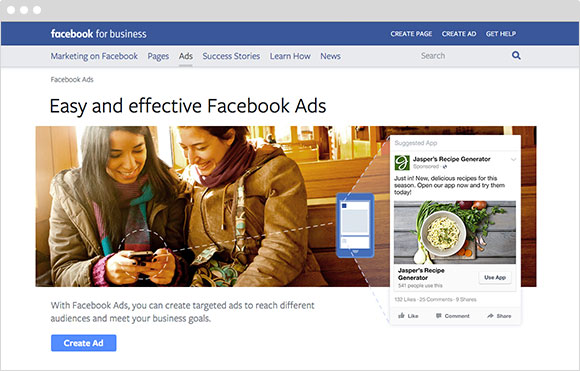Click the Facebook Ads breadcrumb

[72, 80]
